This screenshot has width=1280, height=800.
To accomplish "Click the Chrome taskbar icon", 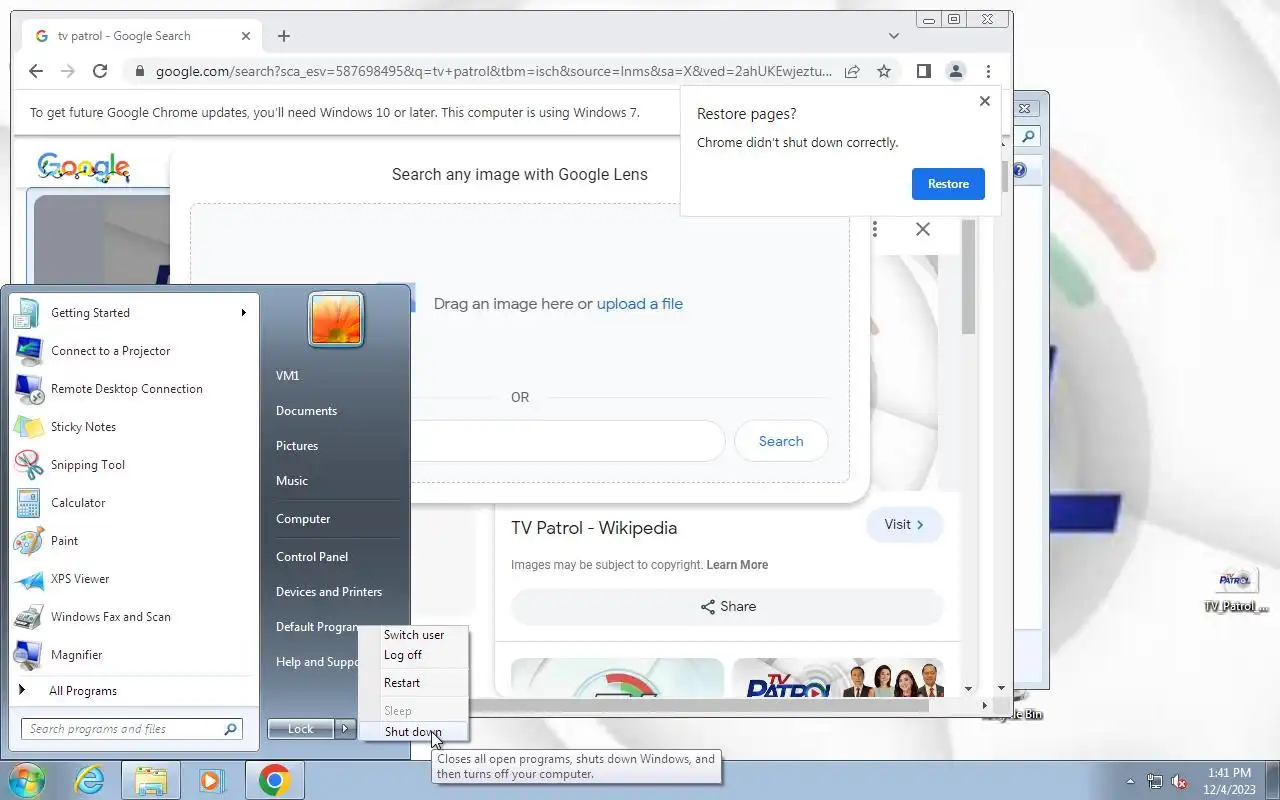I will point(275,780).
